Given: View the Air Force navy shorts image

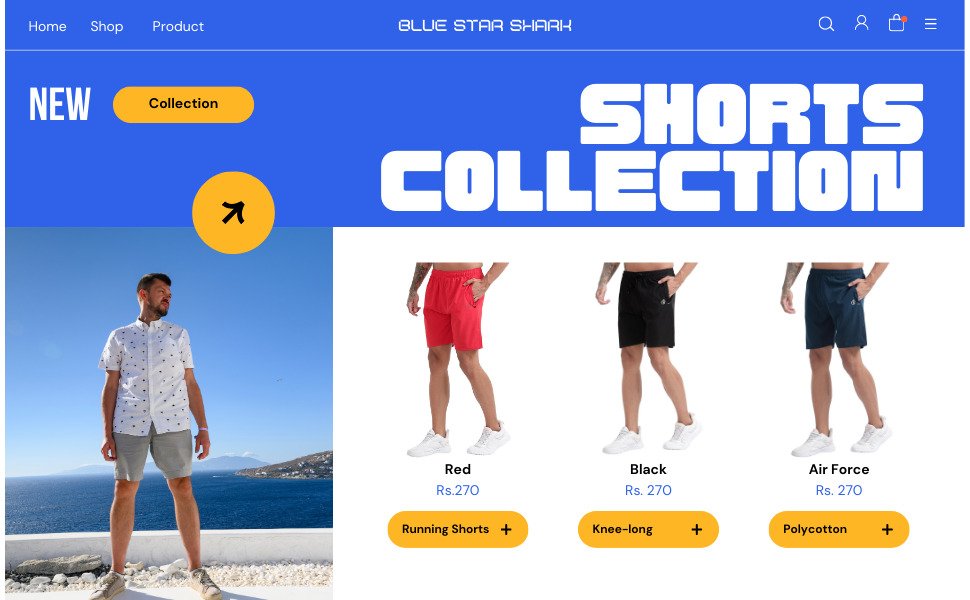Looking at the screenshot, I should click(x=838, y=359).
